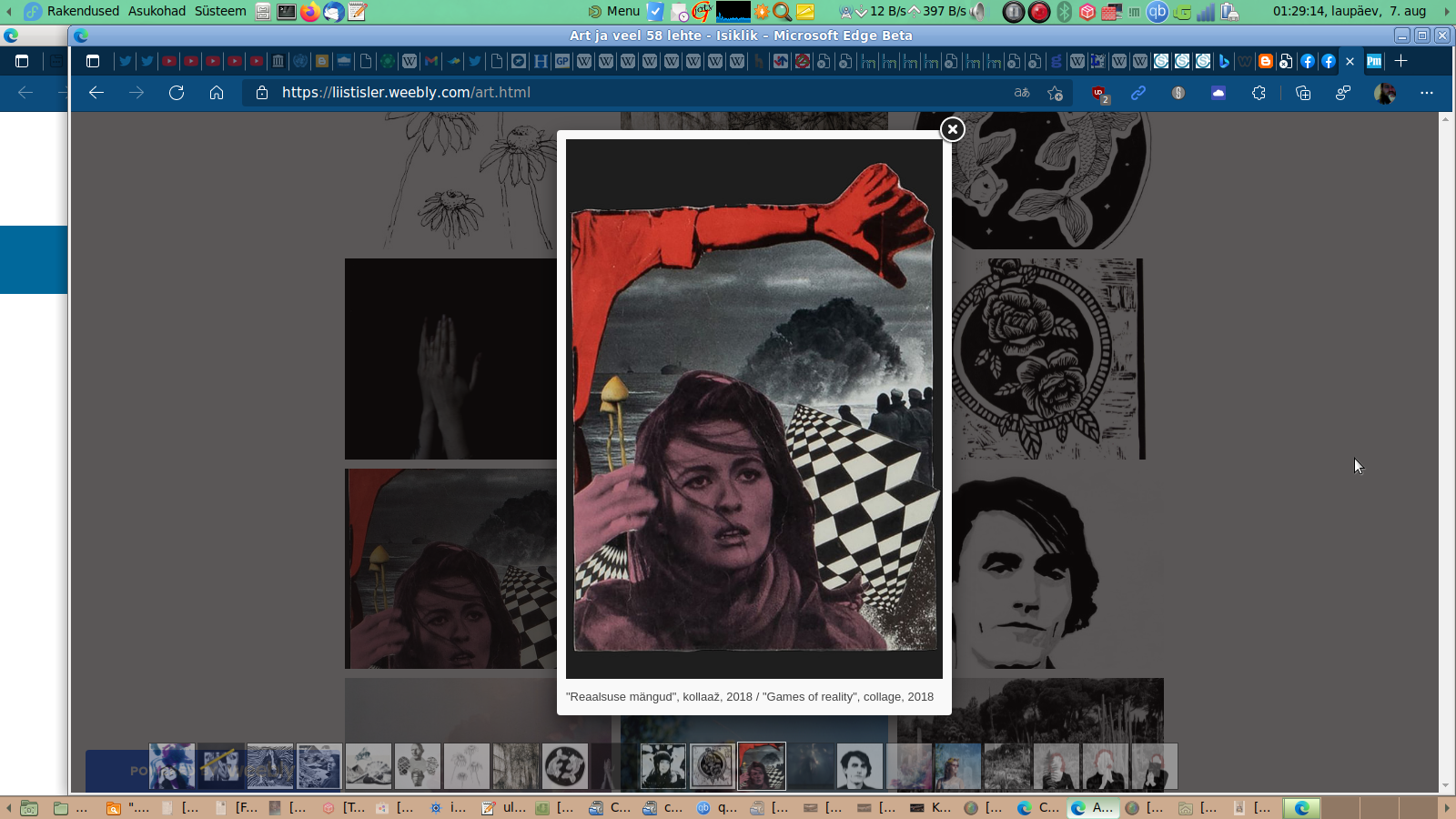Select the yin-yang circle thumbnail in the filmstrip
This screenshot has width=1456, height=819.
565,766
